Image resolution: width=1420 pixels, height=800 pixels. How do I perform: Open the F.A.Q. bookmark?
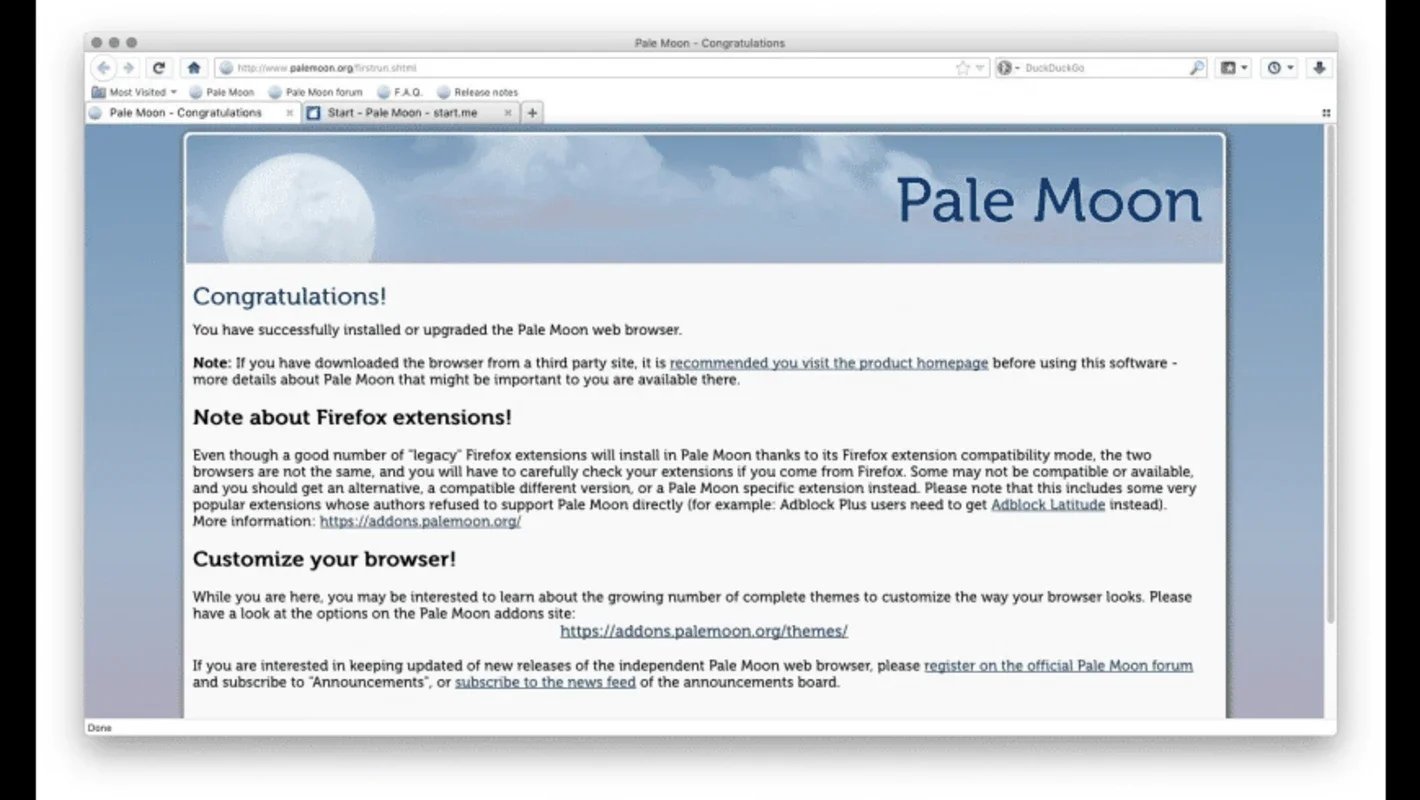[x=400, y=92]
